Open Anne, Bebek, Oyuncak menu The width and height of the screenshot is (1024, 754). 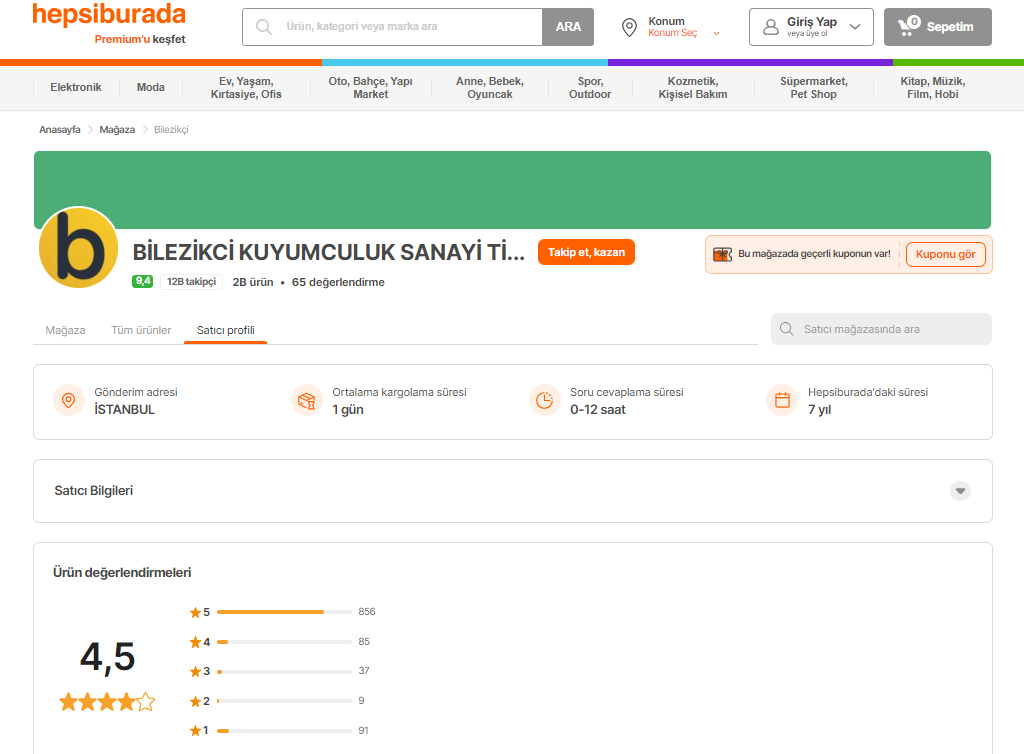[490, 87]
